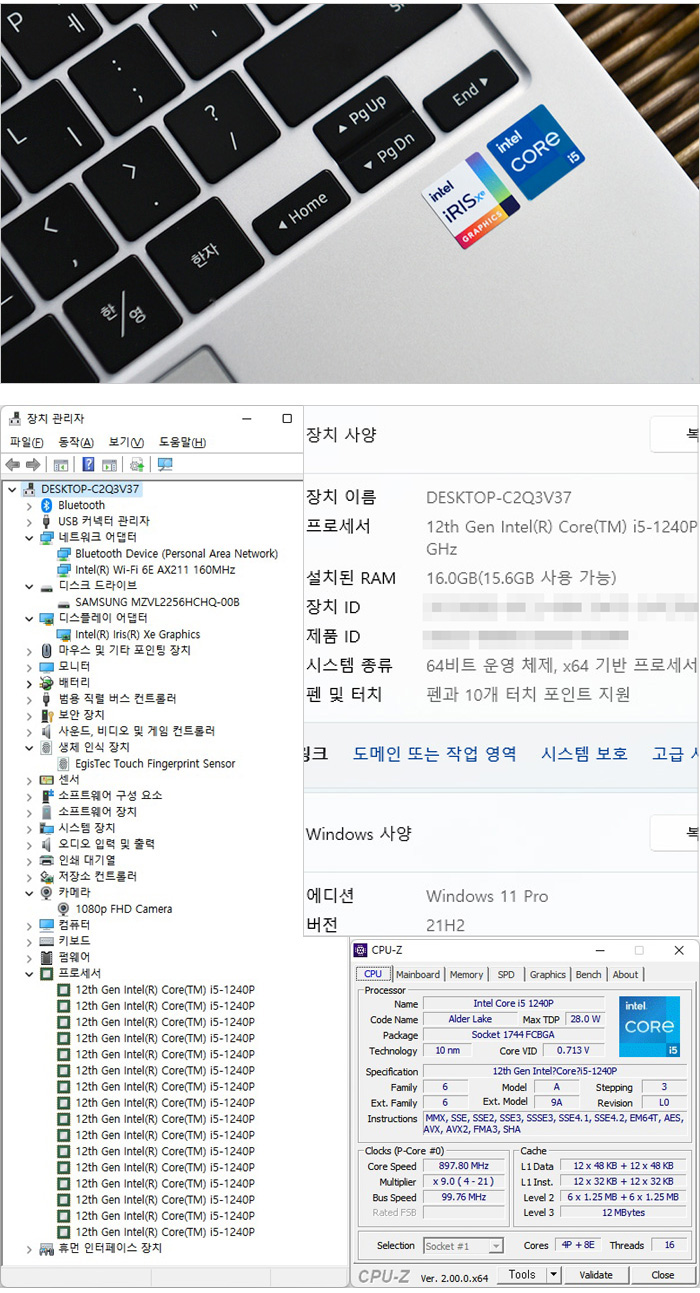Click the Back arrow in Device Manager toolbar
The image size is (700, 1293).
[x=13, y=465]
